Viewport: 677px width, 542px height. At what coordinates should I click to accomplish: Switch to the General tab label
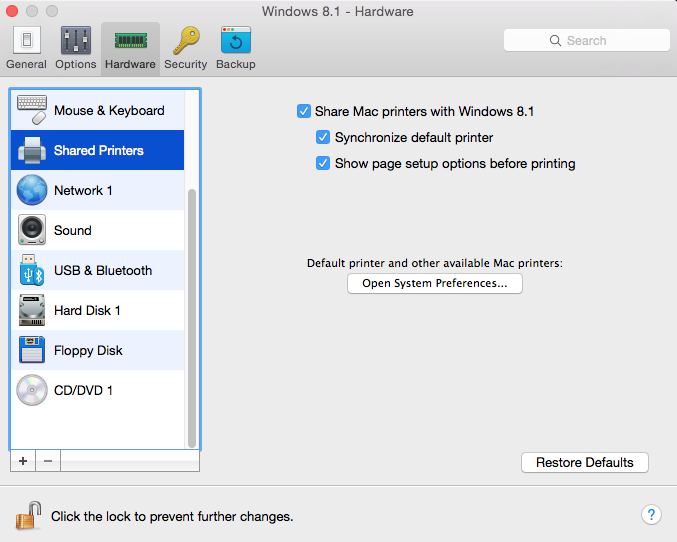[x=26, y=64]
